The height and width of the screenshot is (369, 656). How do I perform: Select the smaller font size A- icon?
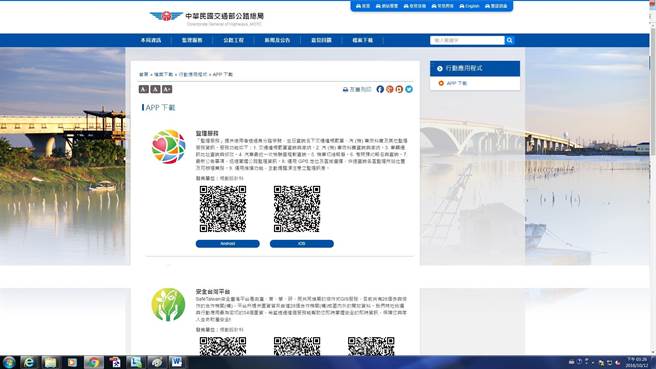coord(144,89)
